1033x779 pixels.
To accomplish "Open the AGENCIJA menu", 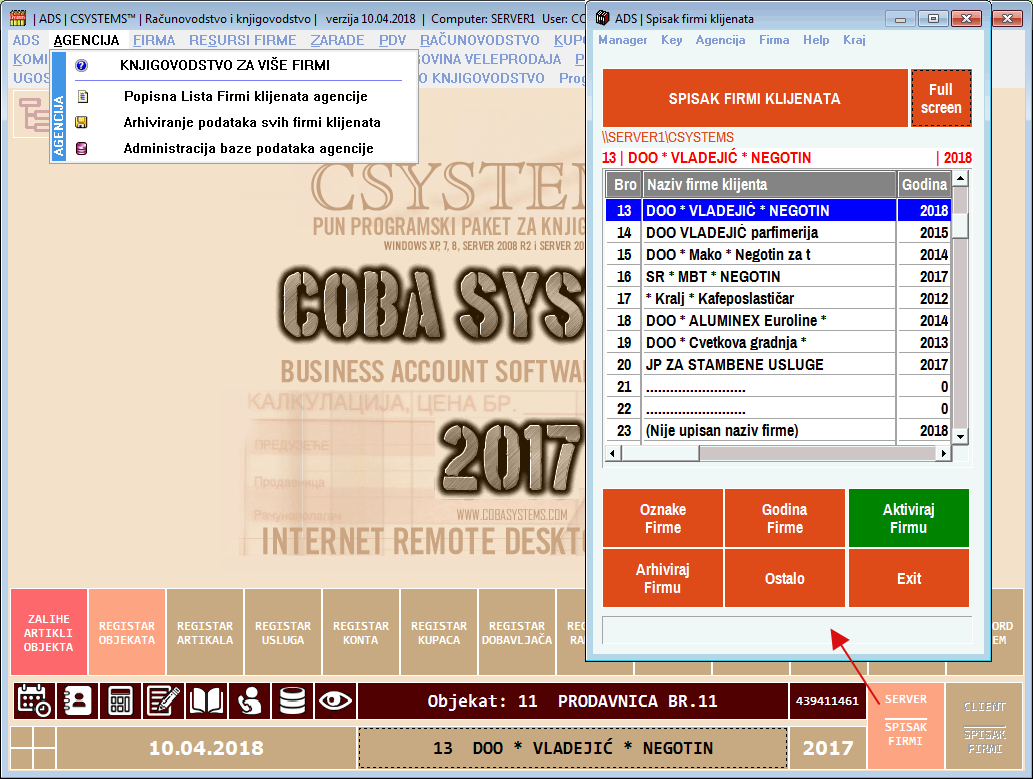I will click(86, 40).
